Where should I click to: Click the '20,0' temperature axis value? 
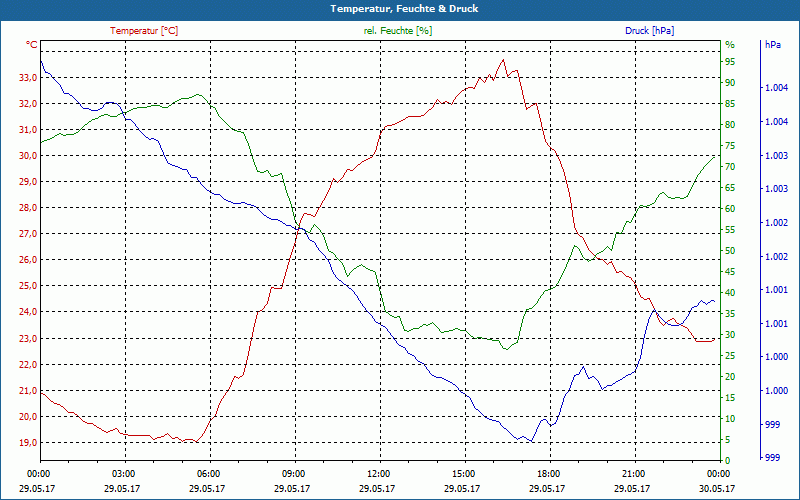pyautogui.click(x=28, y=416)
